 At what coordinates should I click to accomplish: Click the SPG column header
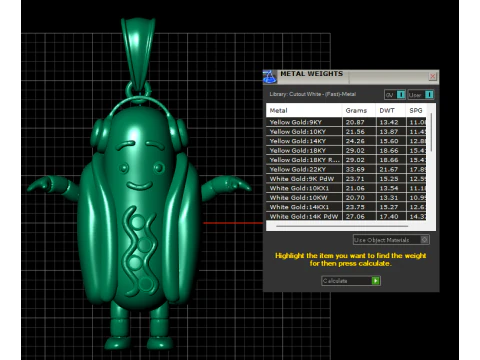(416, 110)
